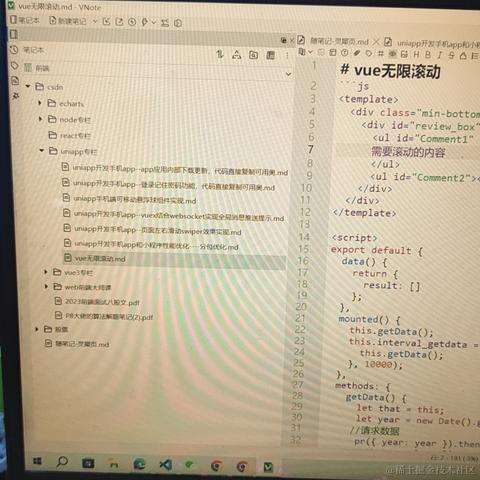The width and height of the screenshot is (480, 480).
Task: Open the 前端 notebook selector dropdown
Action: tap(289, 74)
